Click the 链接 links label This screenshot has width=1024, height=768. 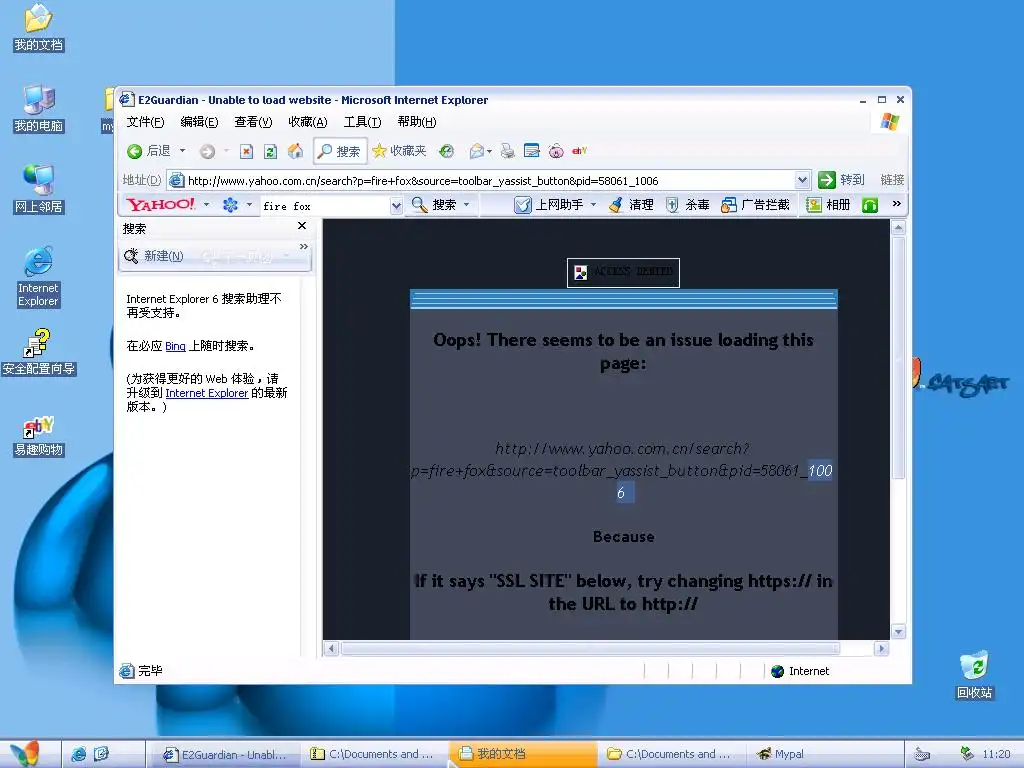[x=892, y=180]
